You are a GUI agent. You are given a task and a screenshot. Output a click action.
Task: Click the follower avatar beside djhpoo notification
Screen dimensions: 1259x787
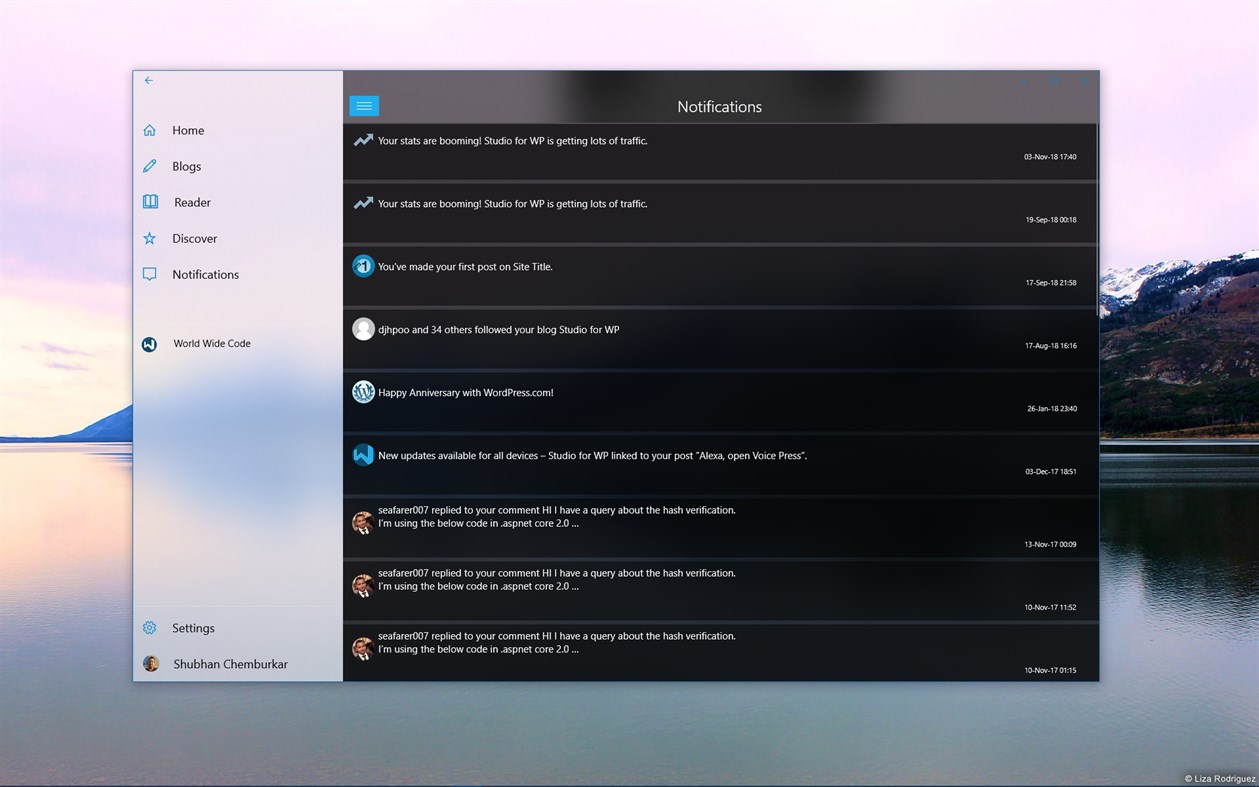[x=363, y=328]
